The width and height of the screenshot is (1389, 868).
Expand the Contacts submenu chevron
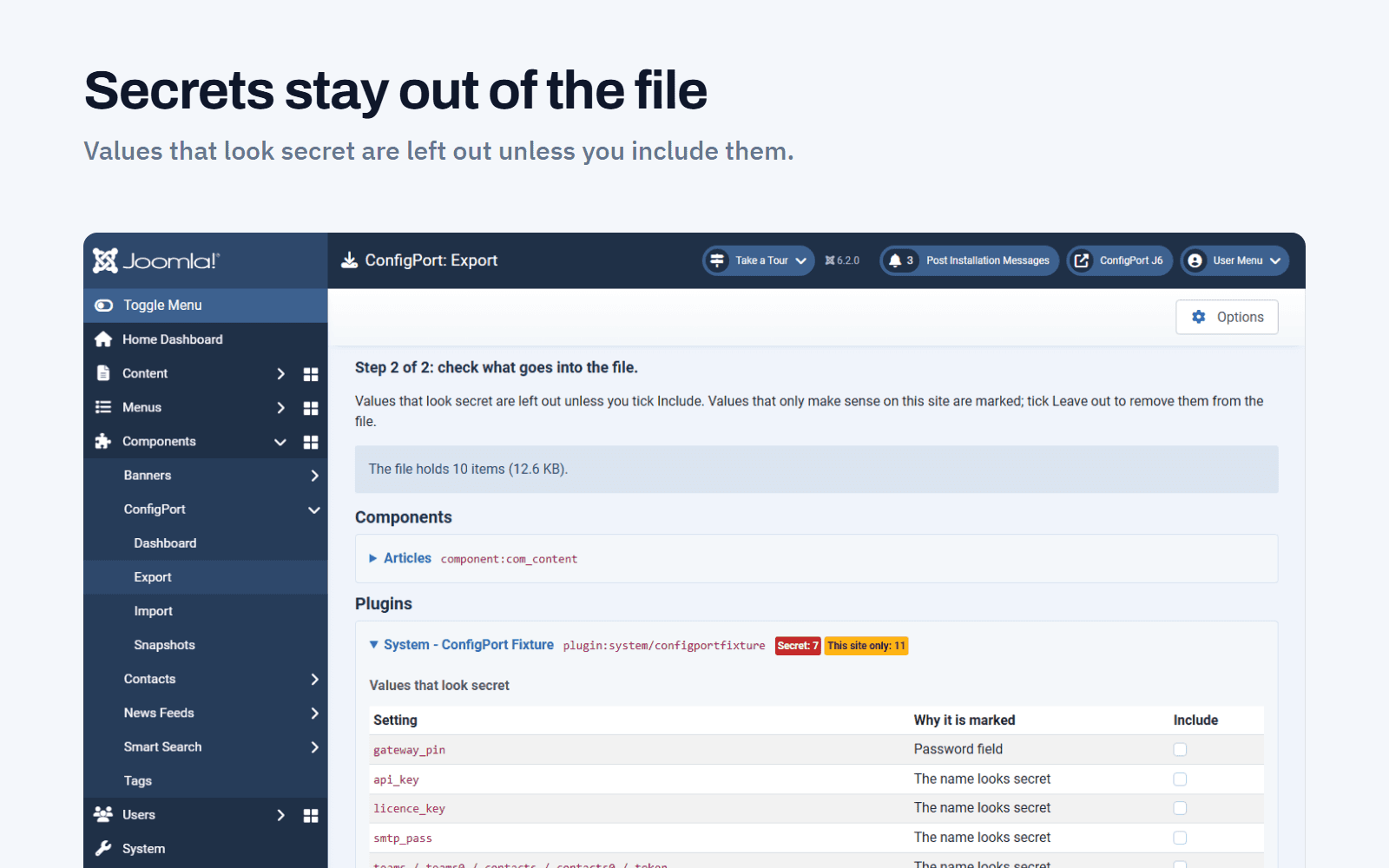coord(314,679)
